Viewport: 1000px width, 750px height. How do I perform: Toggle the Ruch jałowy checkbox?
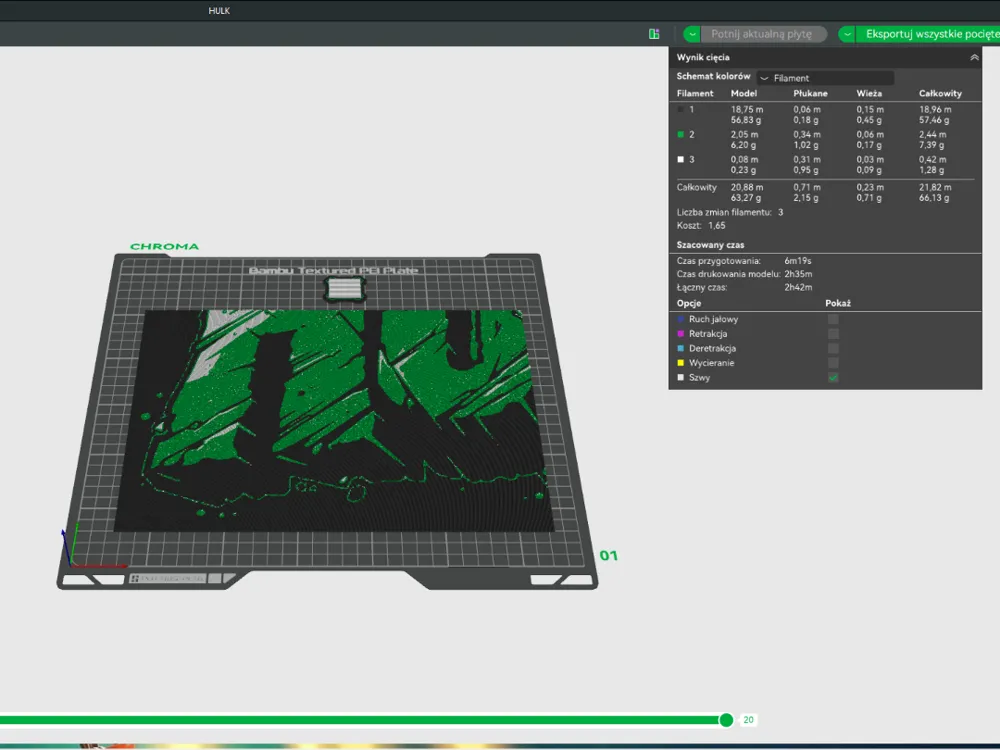833,319
